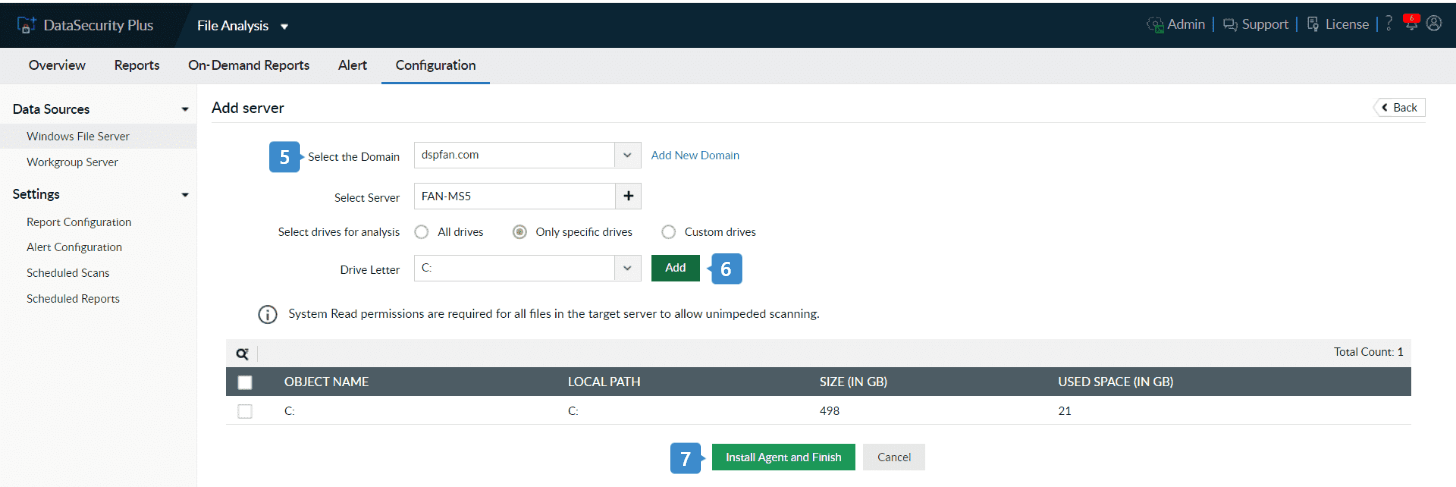Go to the Overview tab
The width and height of the screenshot is (1456, 487).
[x=57, y=65]
